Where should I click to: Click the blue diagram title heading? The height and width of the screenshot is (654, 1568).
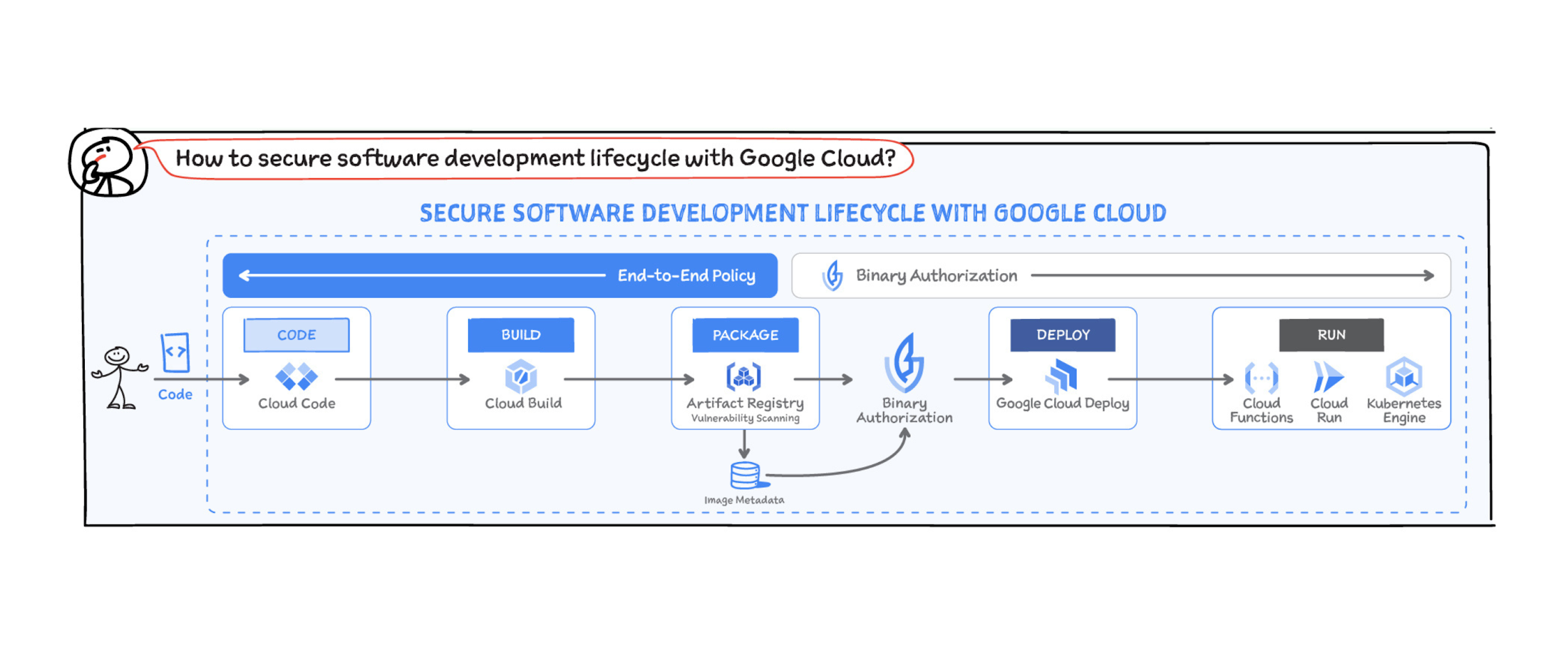(793, 213)
